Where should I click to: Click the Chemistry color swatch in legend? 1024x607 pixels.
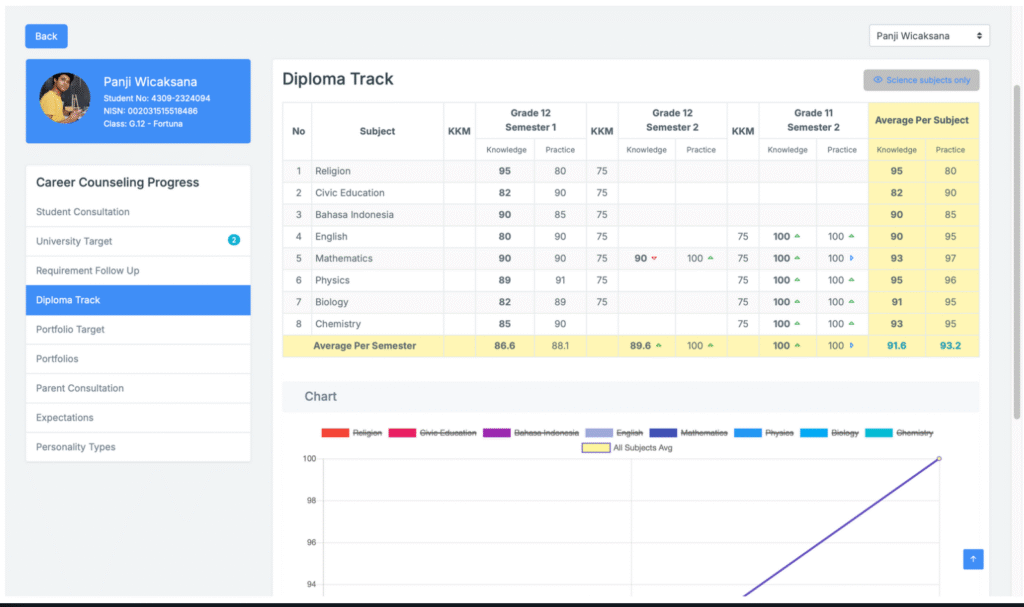878,433
